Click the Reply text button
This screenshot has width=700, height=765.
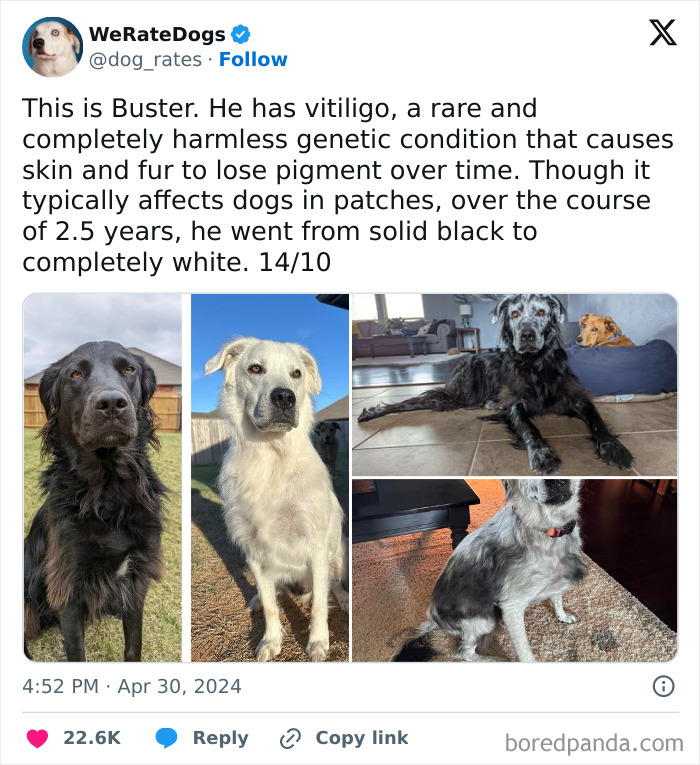coord(220,738)
